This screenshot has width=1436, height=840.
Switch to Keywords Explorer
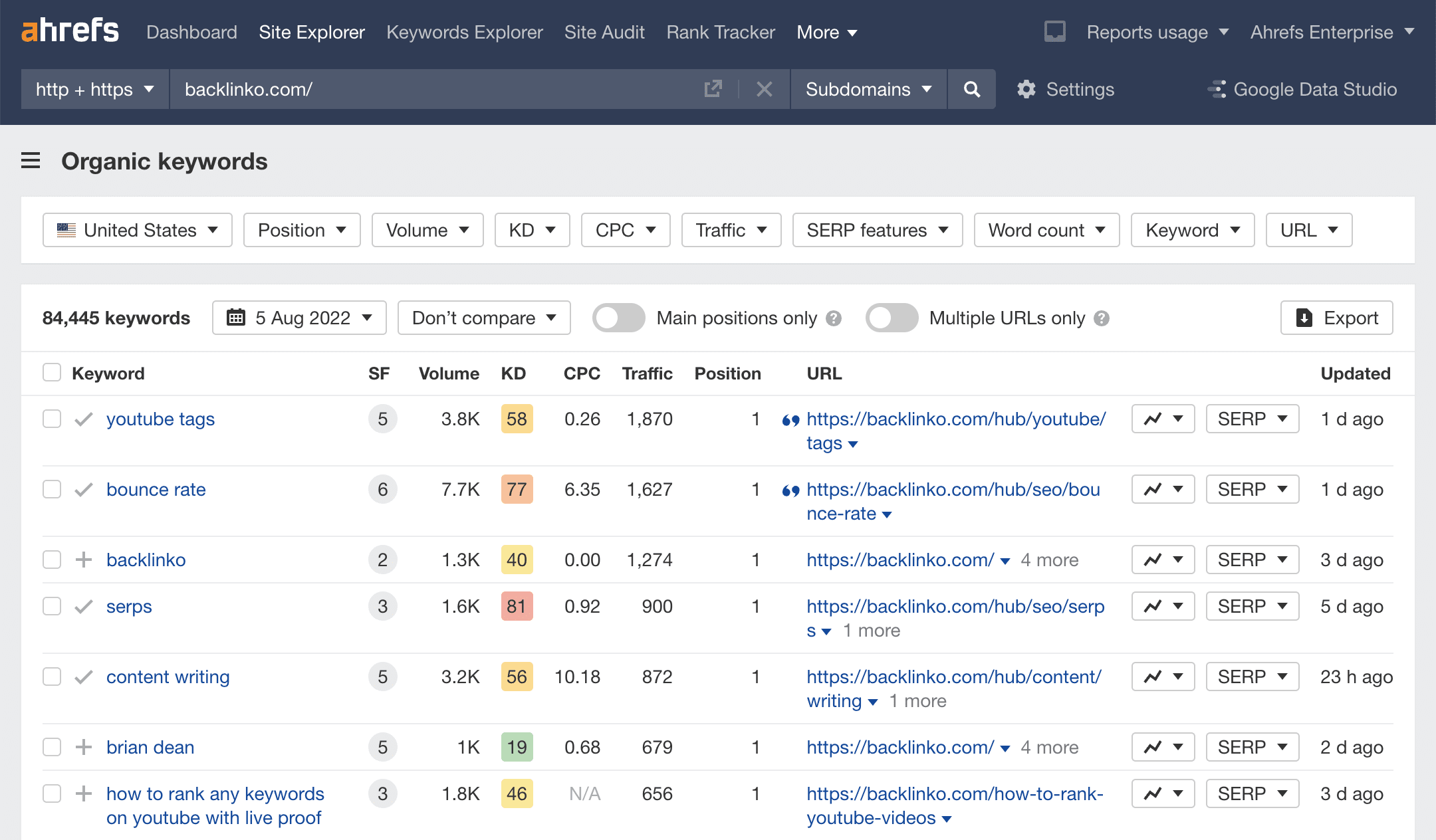(464, 32)
